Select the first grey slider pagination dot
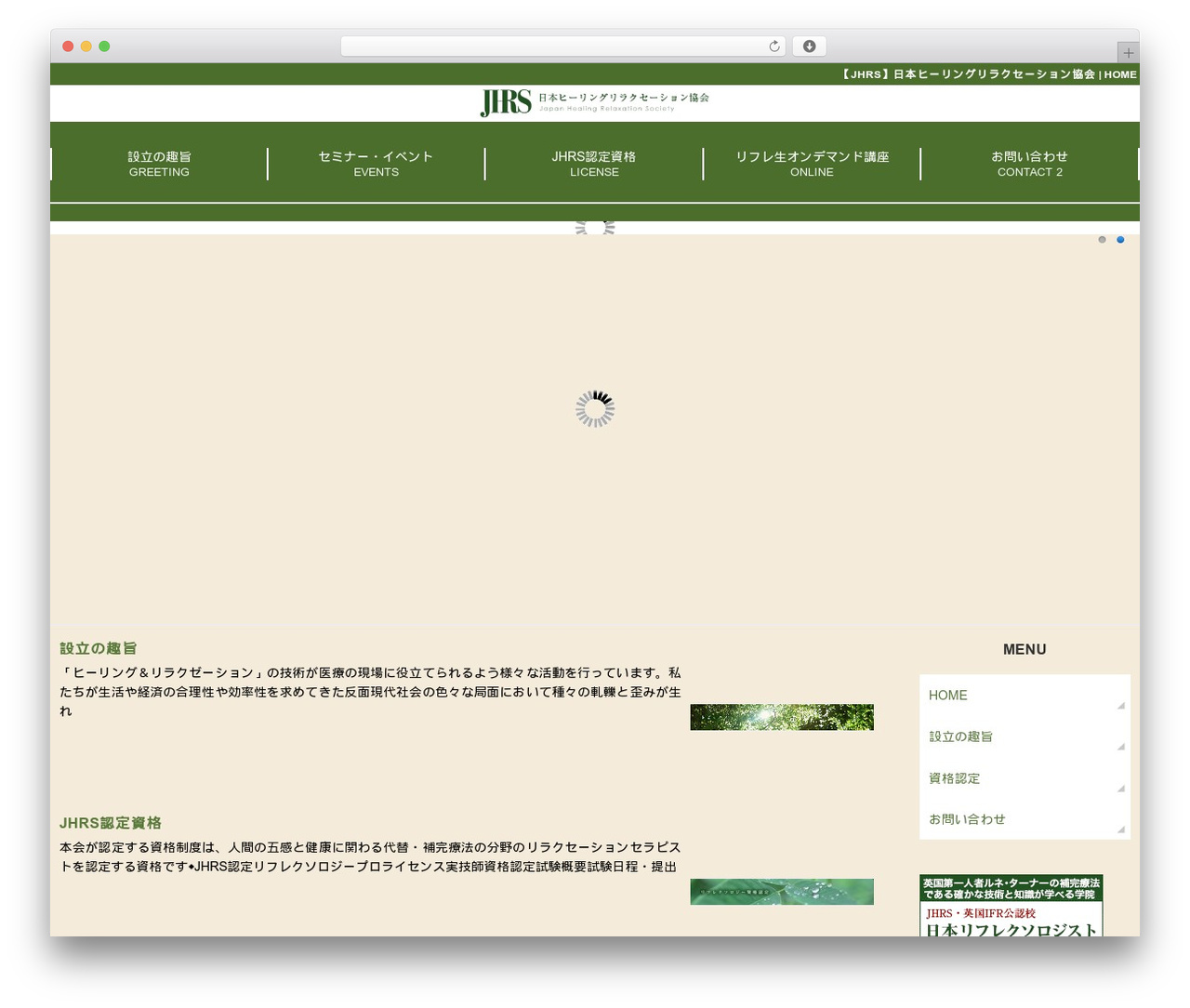The image size is (1190, 1008). click(1102, 240)
